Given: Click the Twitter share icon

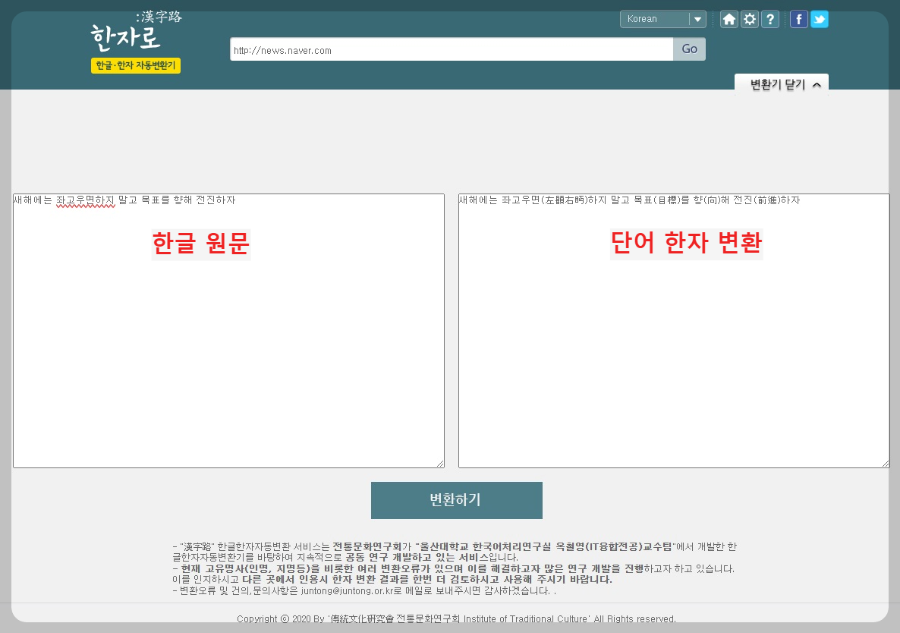Looking at the screenshot, I should click(x=818, y=18).
